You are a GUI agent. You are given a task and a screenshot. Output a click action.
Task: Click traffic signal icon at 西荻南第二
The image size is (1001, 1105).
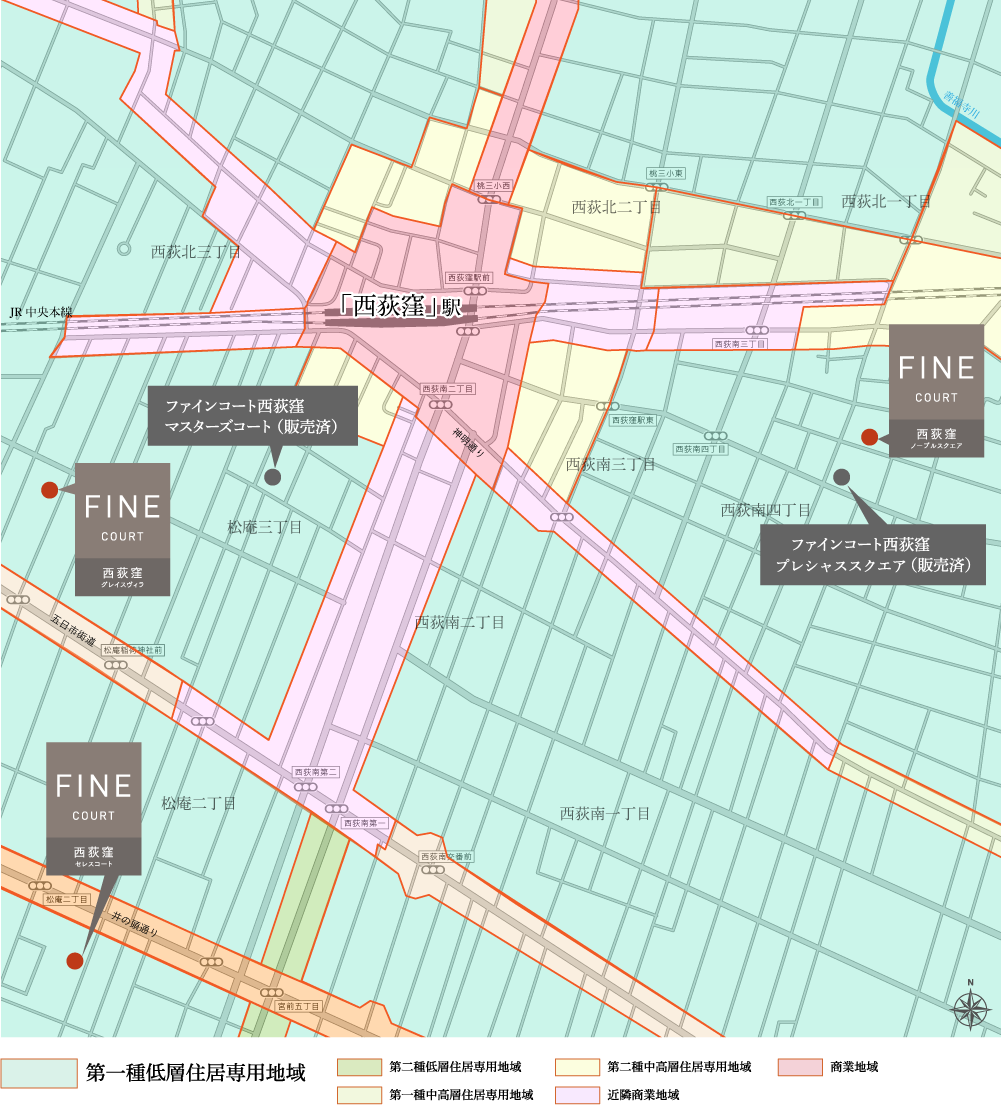click(x=305, y=787)
